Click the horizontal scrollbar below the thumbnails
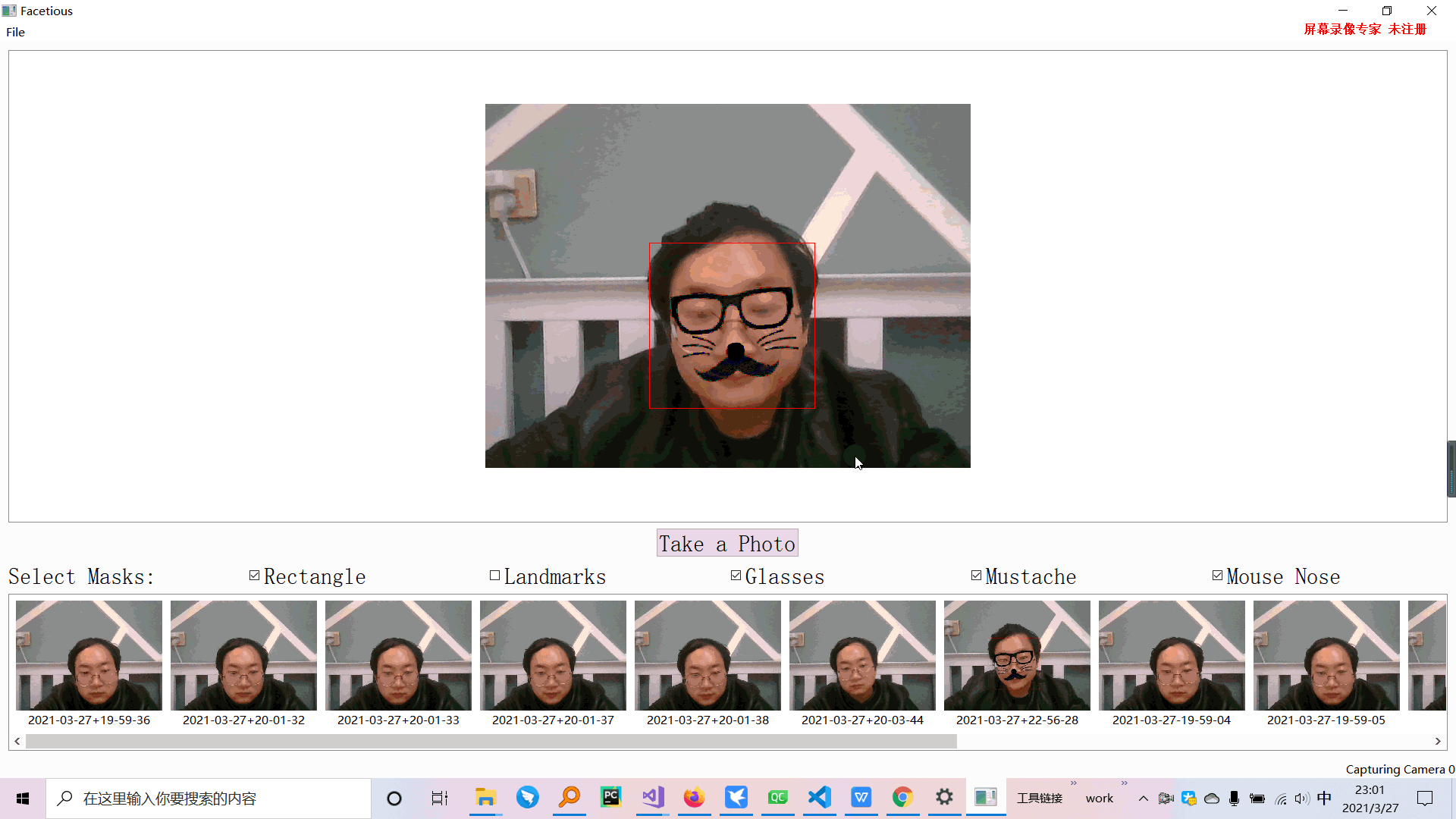The height and width of the screenshot is (819, 1456). (x=491, y=741)
